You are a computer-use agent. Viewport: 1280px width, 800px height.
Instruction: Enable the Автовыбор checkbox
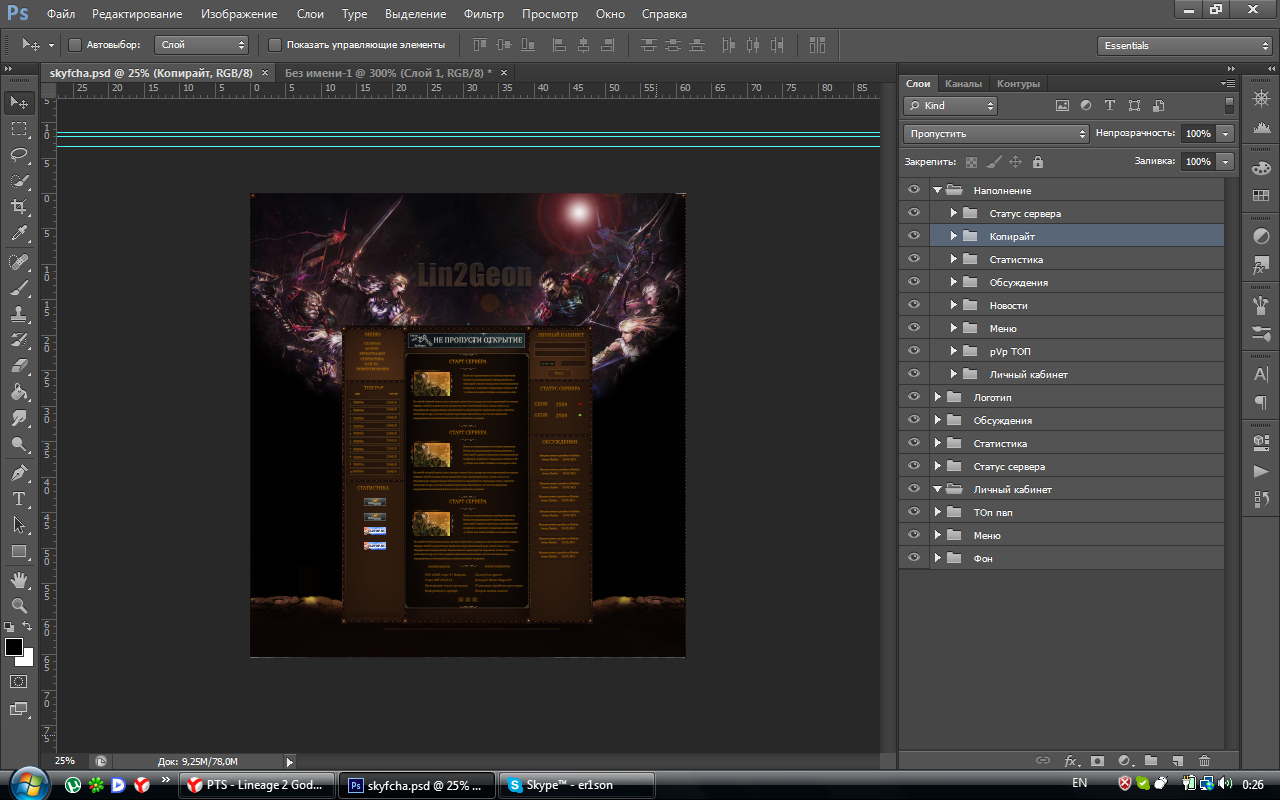[x=74, y=45]
